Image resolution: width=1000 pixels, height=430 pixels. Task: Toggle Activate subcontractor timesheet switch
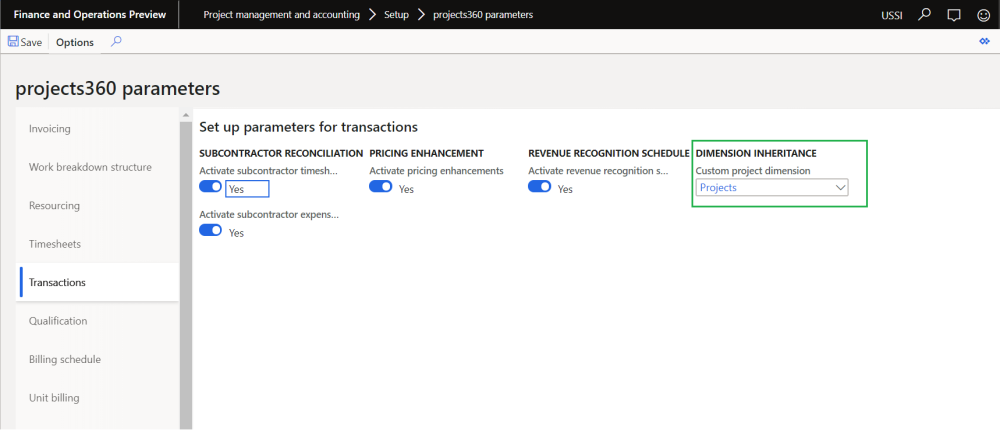211,187
